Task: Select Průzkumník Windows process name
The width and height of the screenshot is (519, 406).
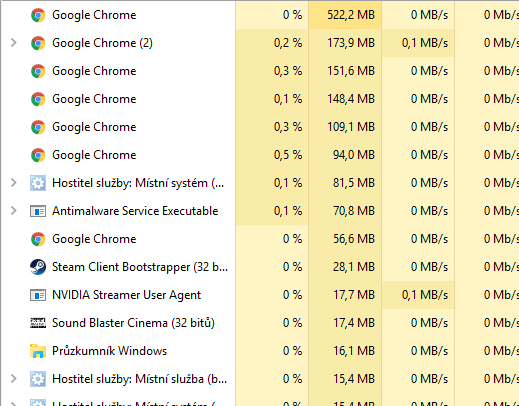Action: [110, 351]
